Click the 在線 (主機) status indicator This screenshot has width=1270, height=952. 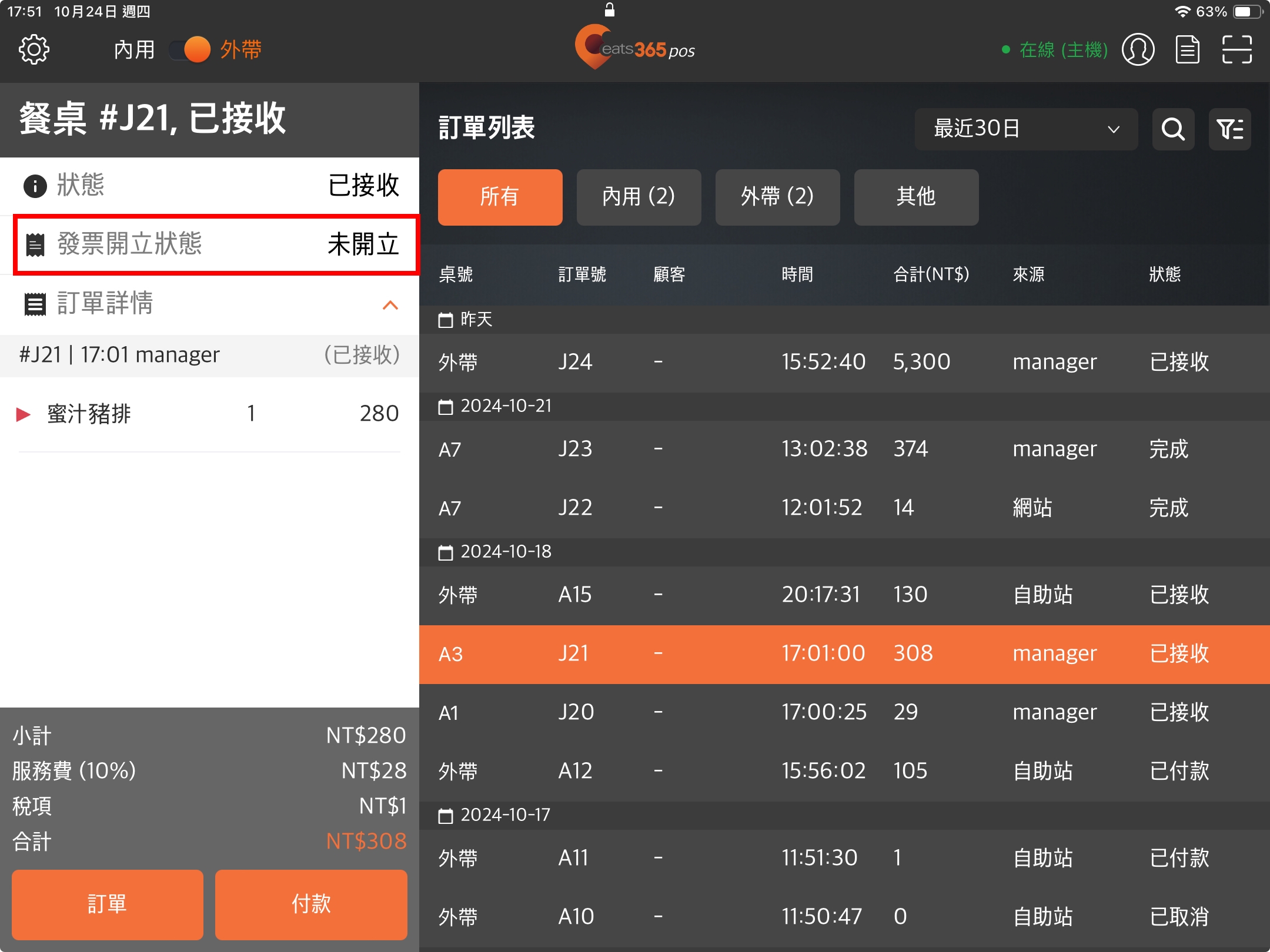point(1055,50)
